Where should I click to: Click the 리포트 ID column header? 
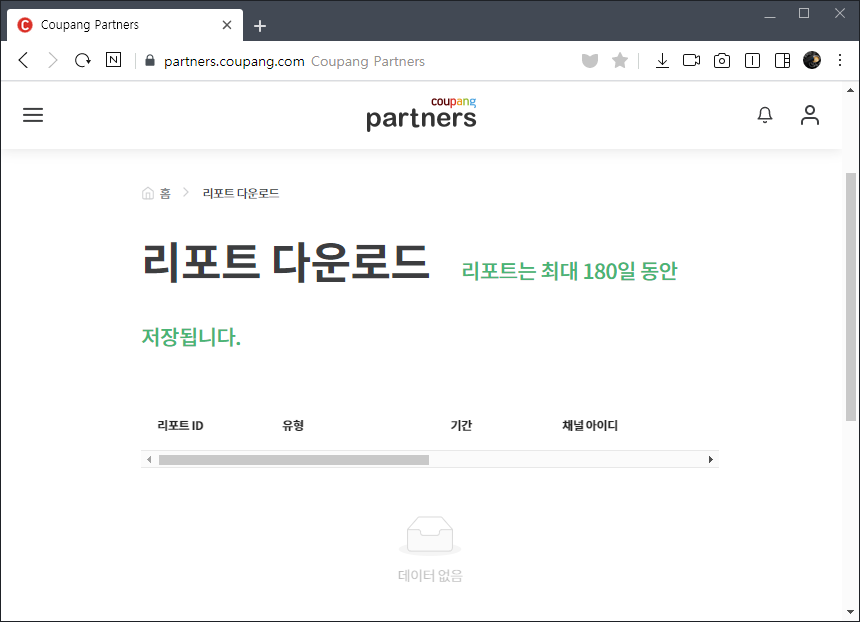click(180, 426)
